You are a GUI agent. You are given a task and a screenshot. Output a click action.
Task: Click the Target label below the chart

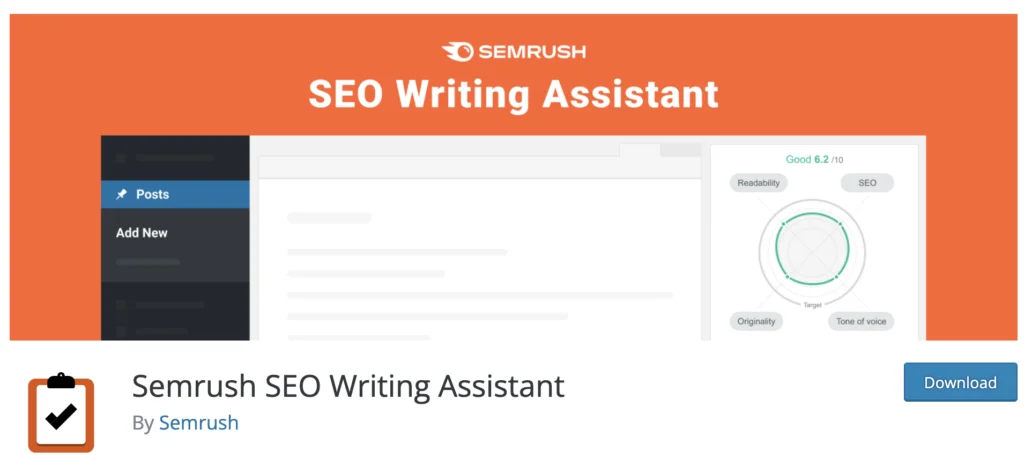point(814,302)
